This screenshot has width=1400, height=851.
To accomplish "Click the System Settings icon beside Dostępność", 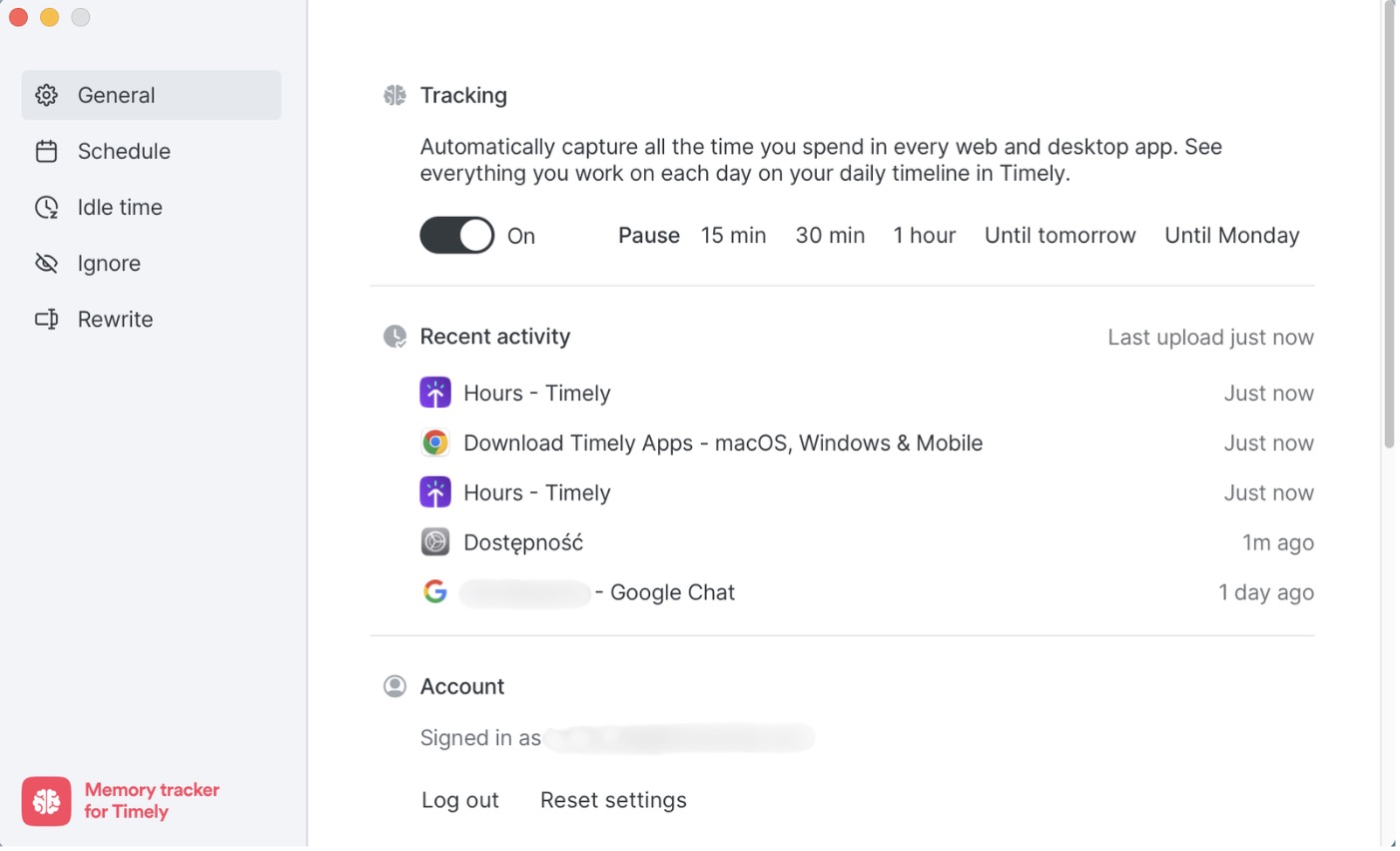I will pyautogui.click(x=434, y=542).
